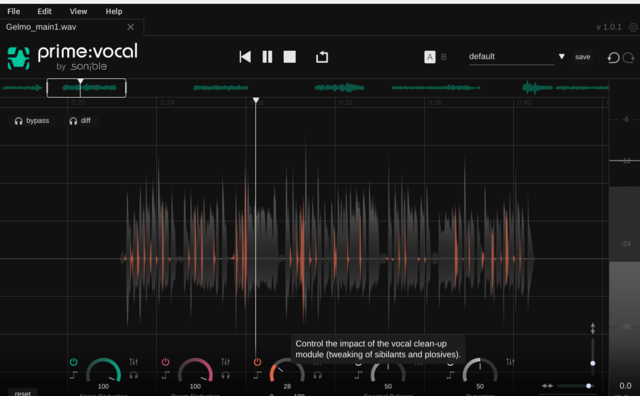Click the playhead marker in the overview strip

click(80, 81)
